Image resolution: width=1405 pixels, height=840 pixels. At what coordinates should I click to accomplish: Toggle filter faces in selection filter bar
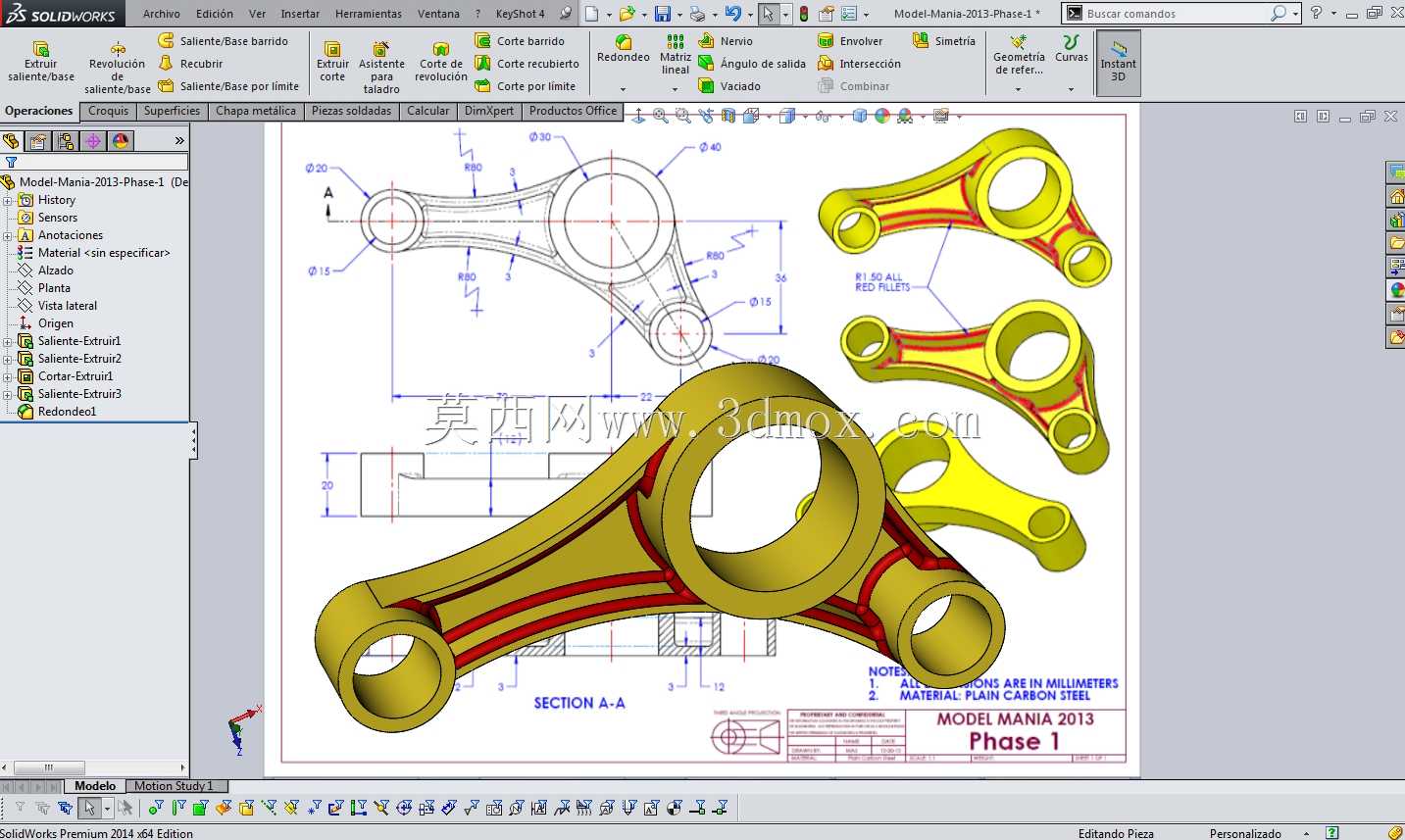click(x=200, y=809)
